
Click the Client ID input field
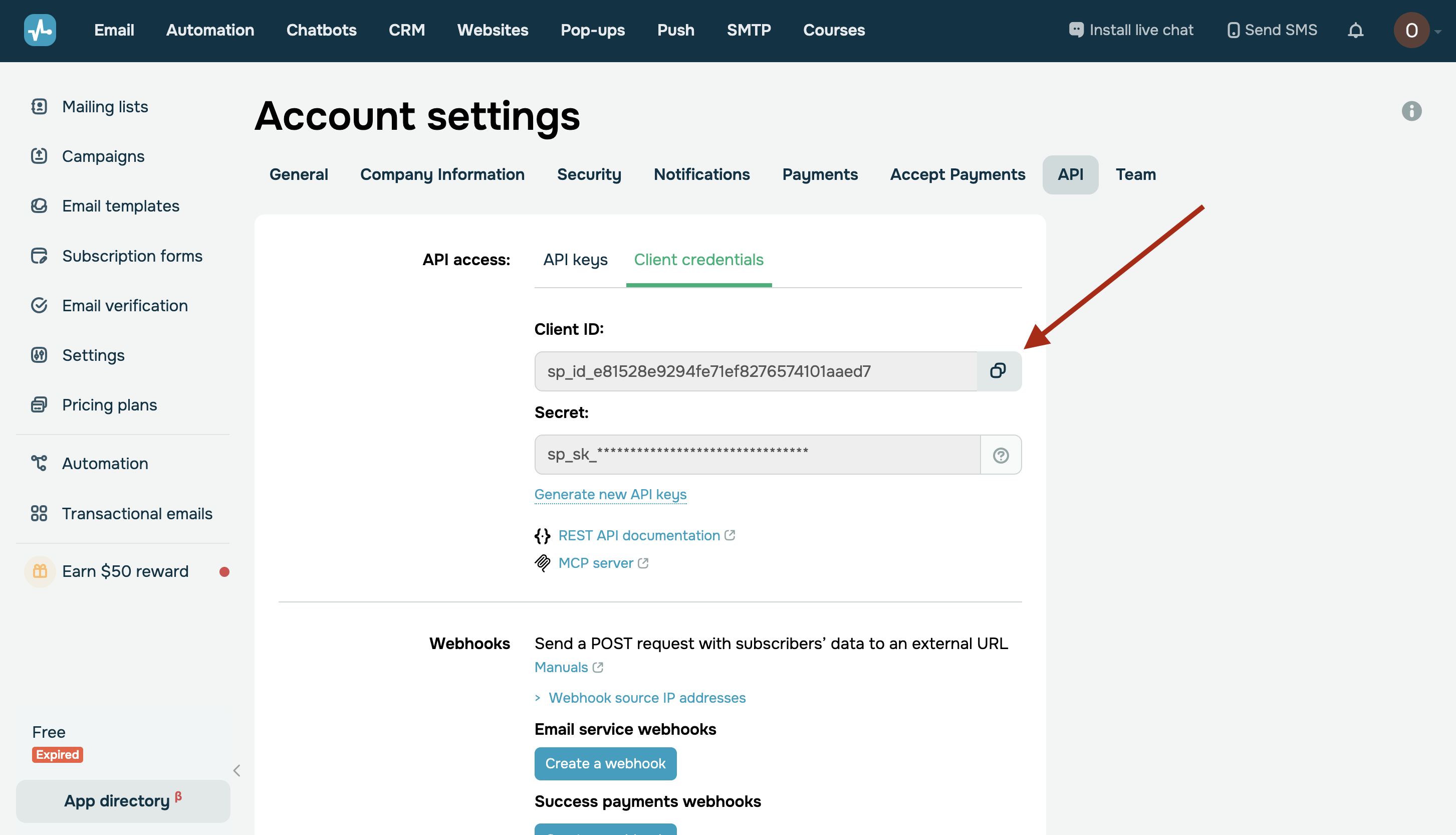click(755, 371)
